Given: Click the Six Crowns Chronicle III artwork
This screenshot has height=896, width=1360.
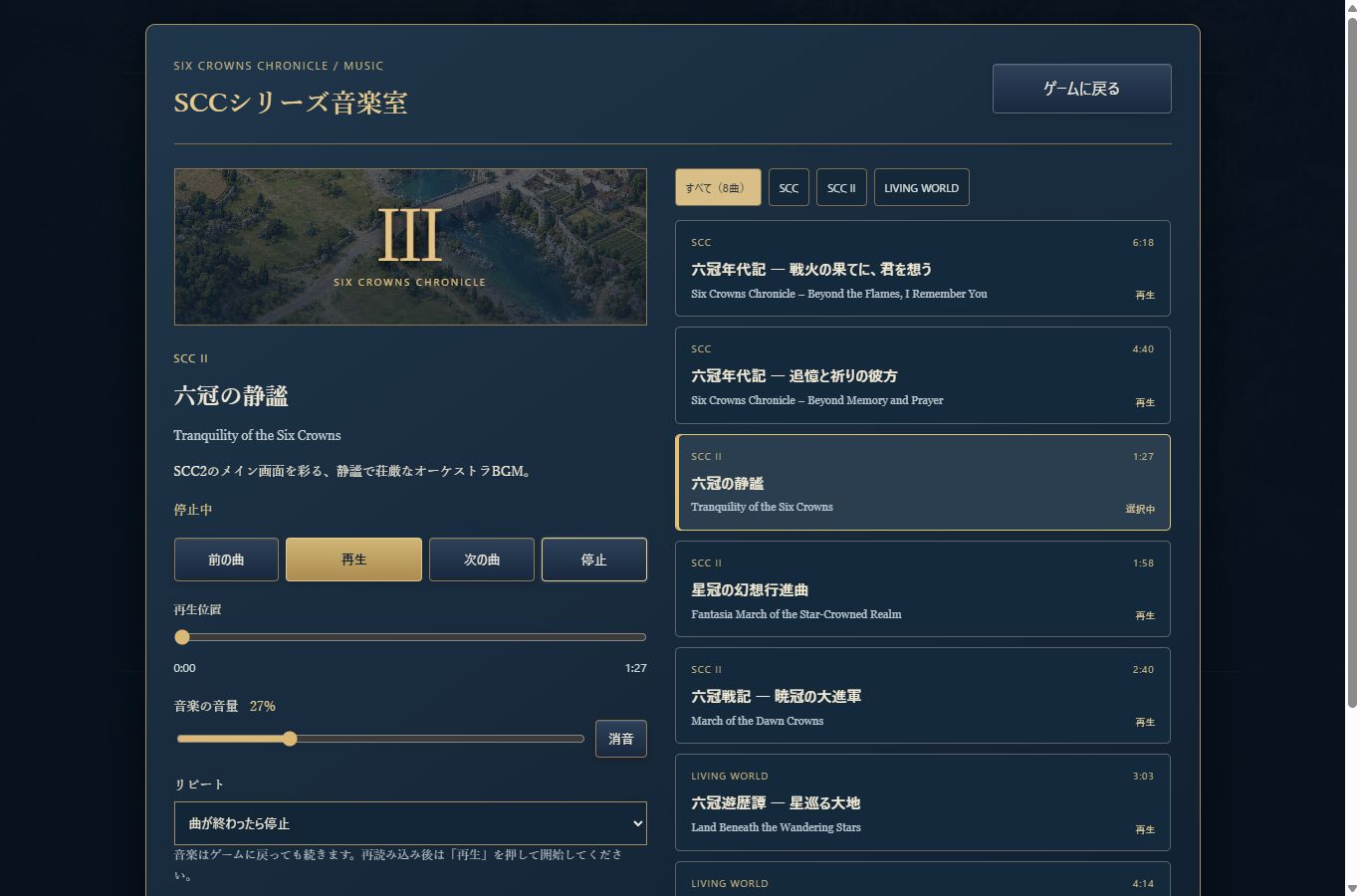Looking at the screenshot, I should pyautogui.click(x=410, y=247).
